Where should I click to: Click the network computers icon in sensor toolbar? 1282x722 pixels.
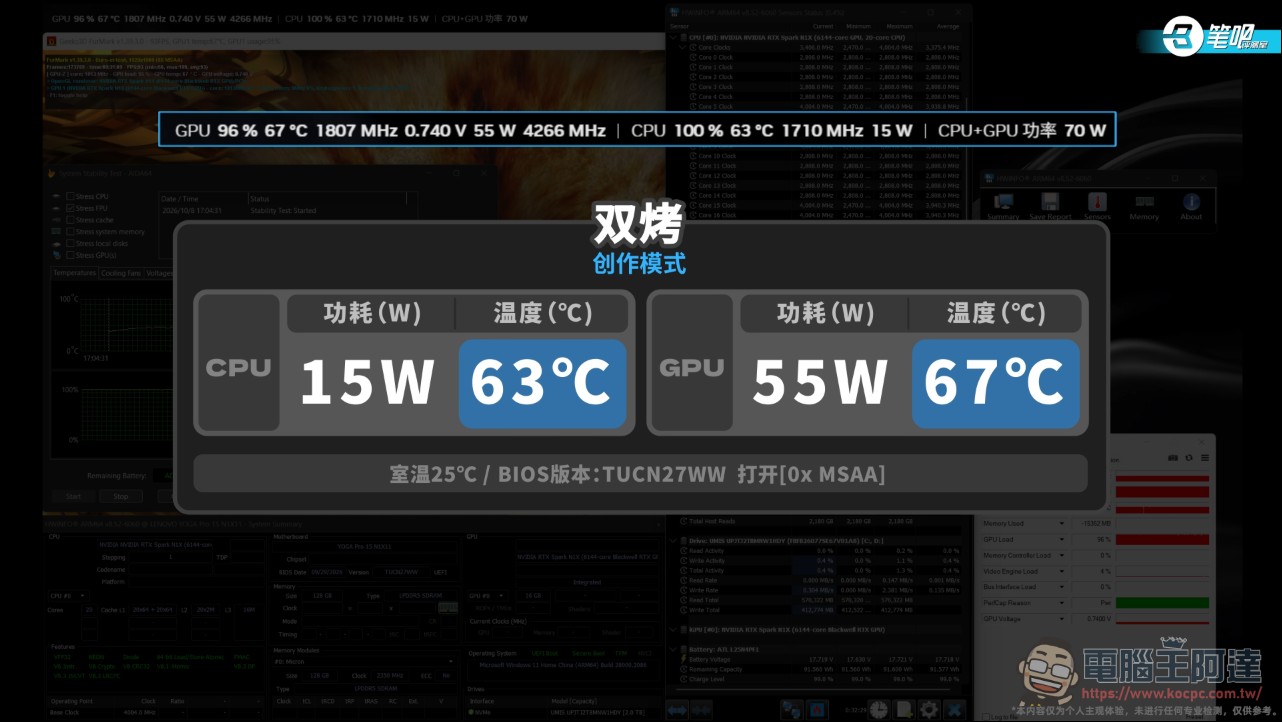(791, 709)
